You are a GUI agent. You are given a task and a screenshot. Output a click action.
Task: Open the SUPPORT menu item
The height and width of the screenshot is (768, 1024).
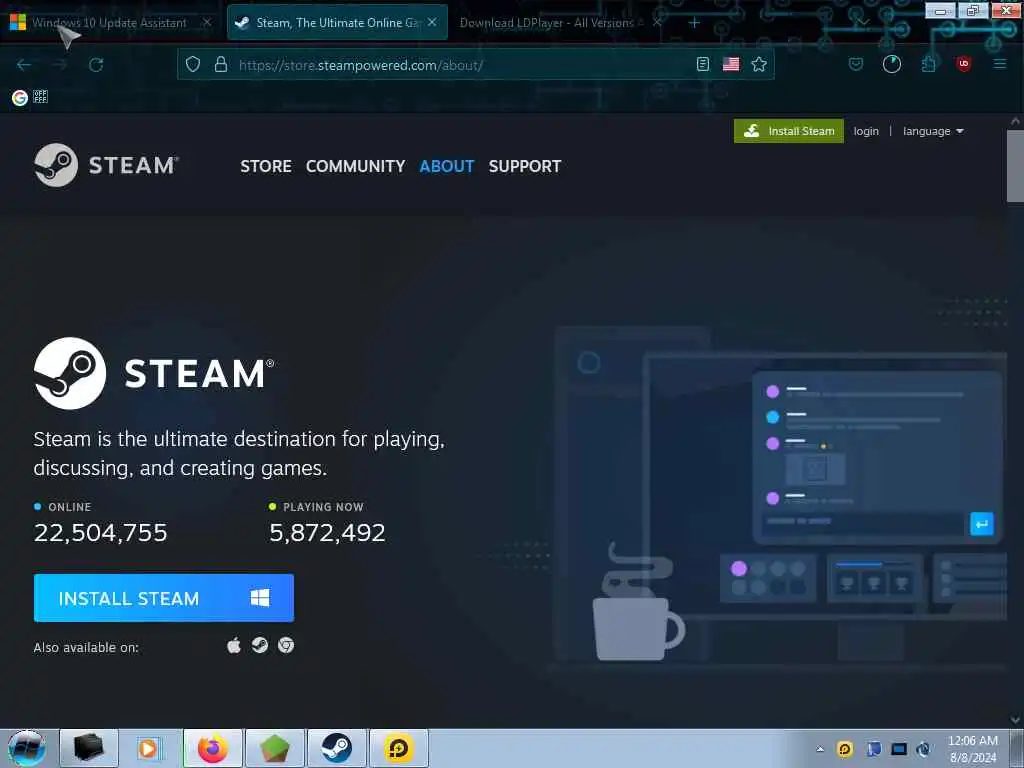tap(524, 167)
